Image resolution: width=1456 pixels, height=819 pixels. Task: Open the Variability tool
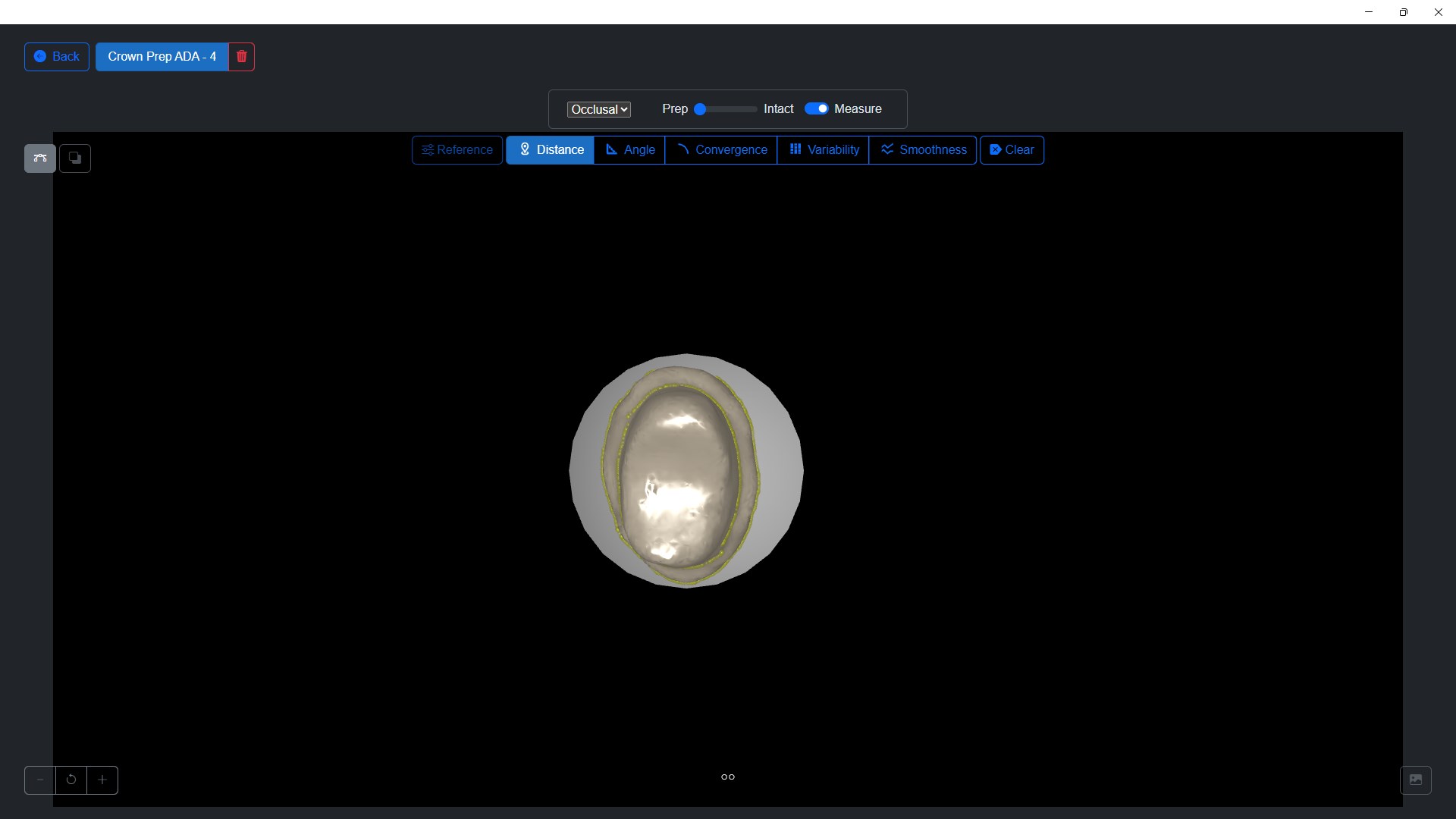tap(824, 150)
